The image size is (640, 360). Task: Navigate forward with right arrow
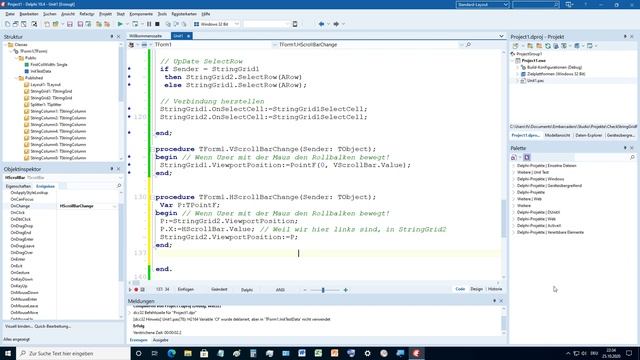pyautogui.click(x=336, y=24)
